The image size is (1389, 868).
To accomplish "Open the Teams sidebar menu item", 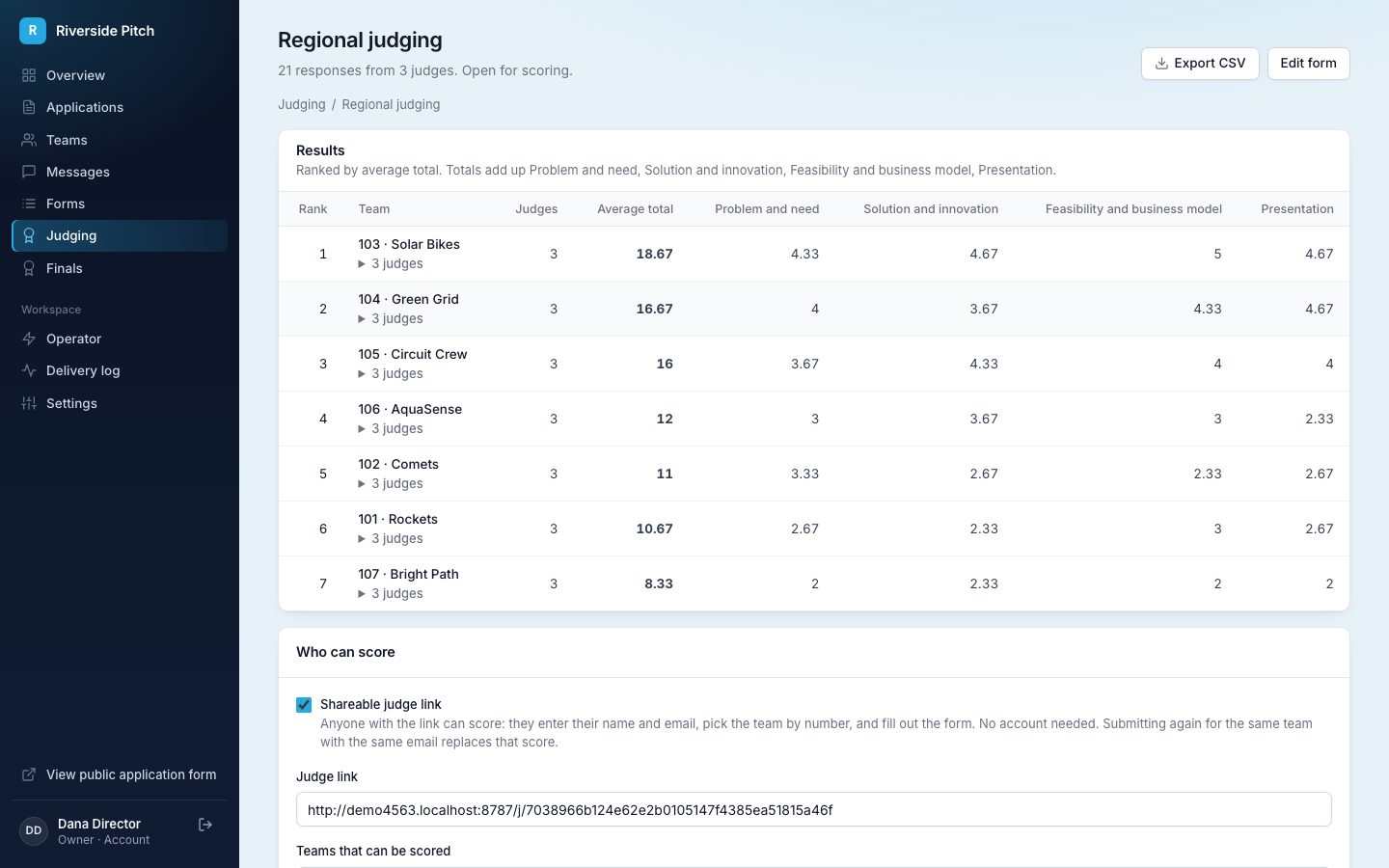I will pos(120,140).
